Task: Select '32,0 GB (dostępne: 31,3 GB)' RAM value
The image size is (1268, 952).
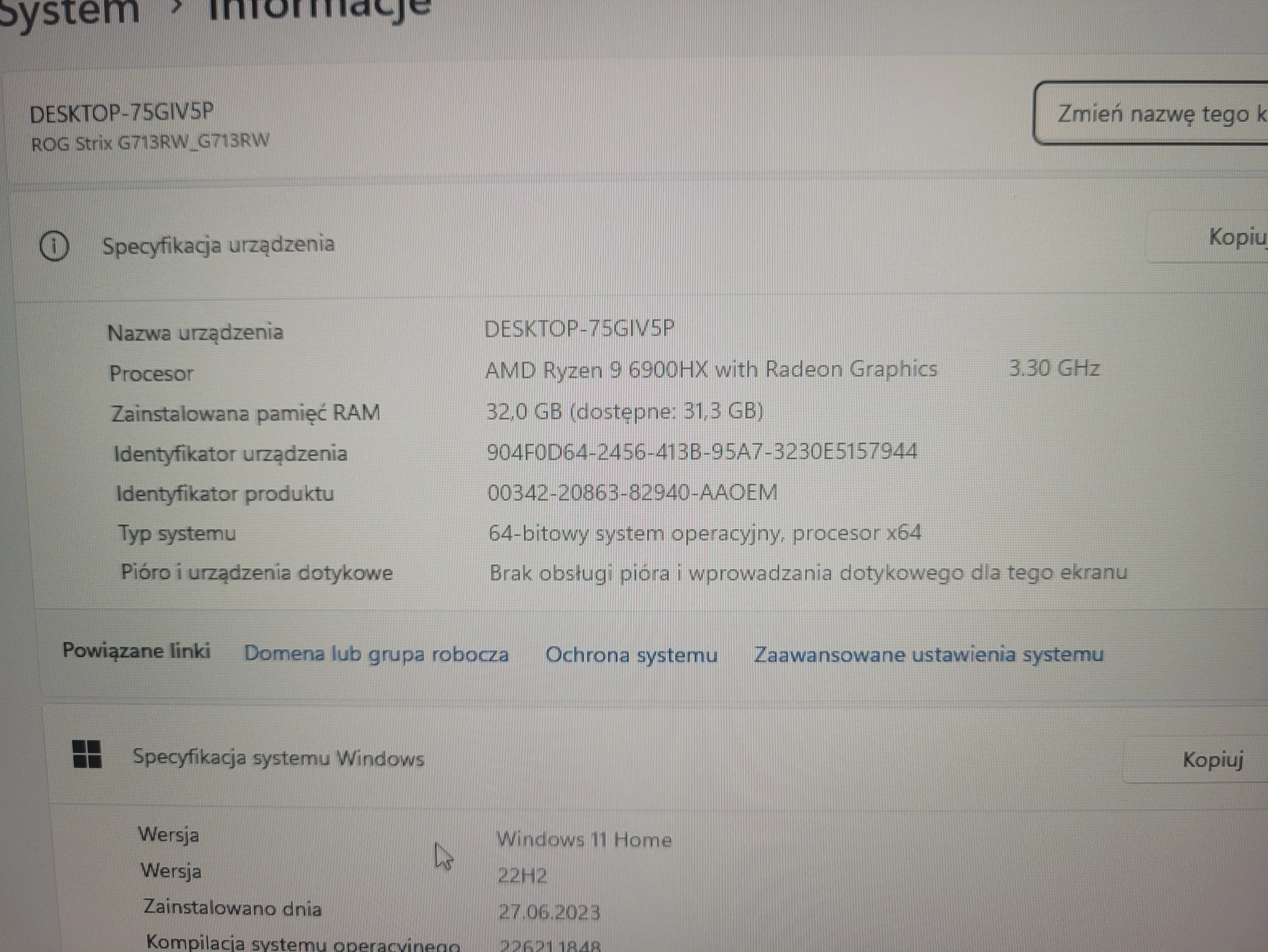Action: click(x=625, y=411)
